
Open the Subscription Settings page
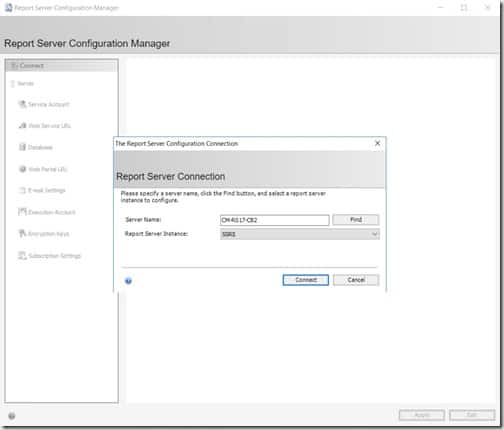(x=55, y=256)
